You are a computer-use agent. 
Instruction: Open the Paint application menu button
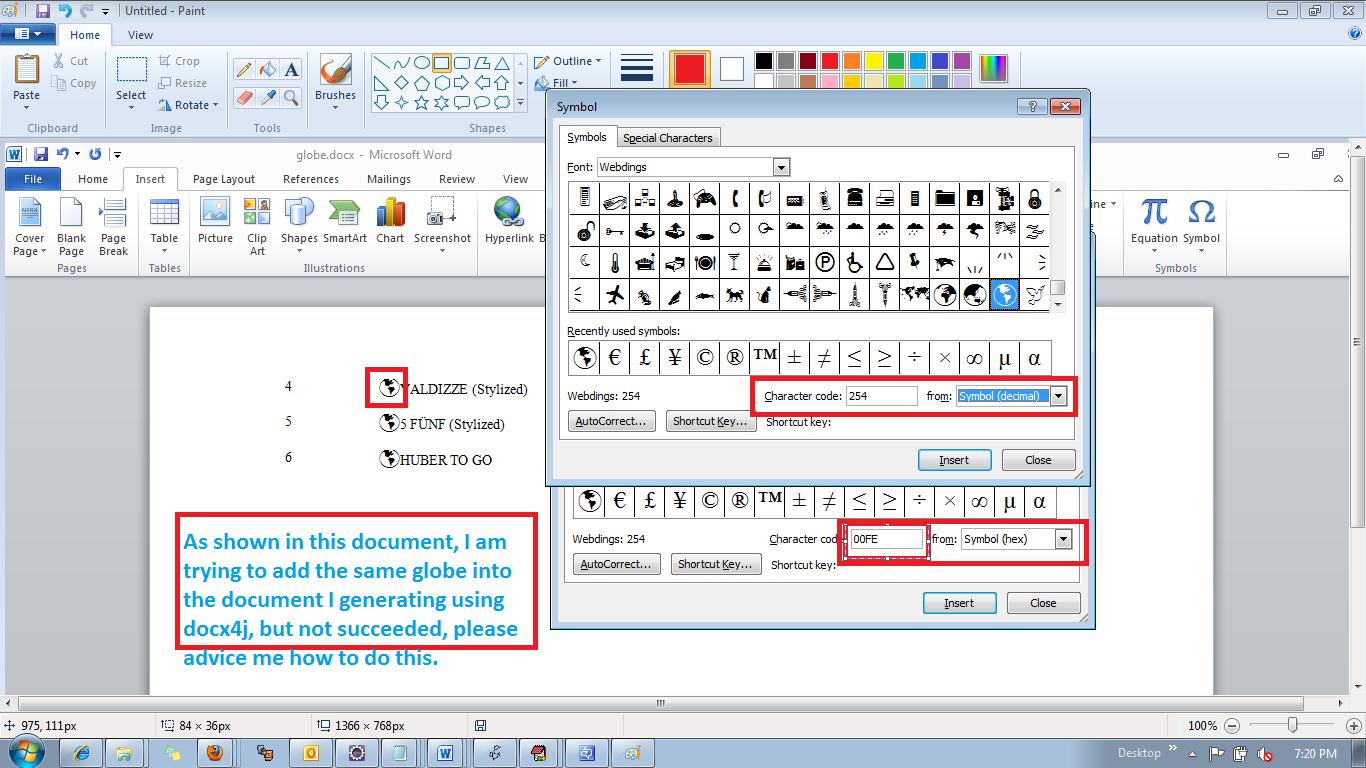pyautogui.click(x=27, y=34)
